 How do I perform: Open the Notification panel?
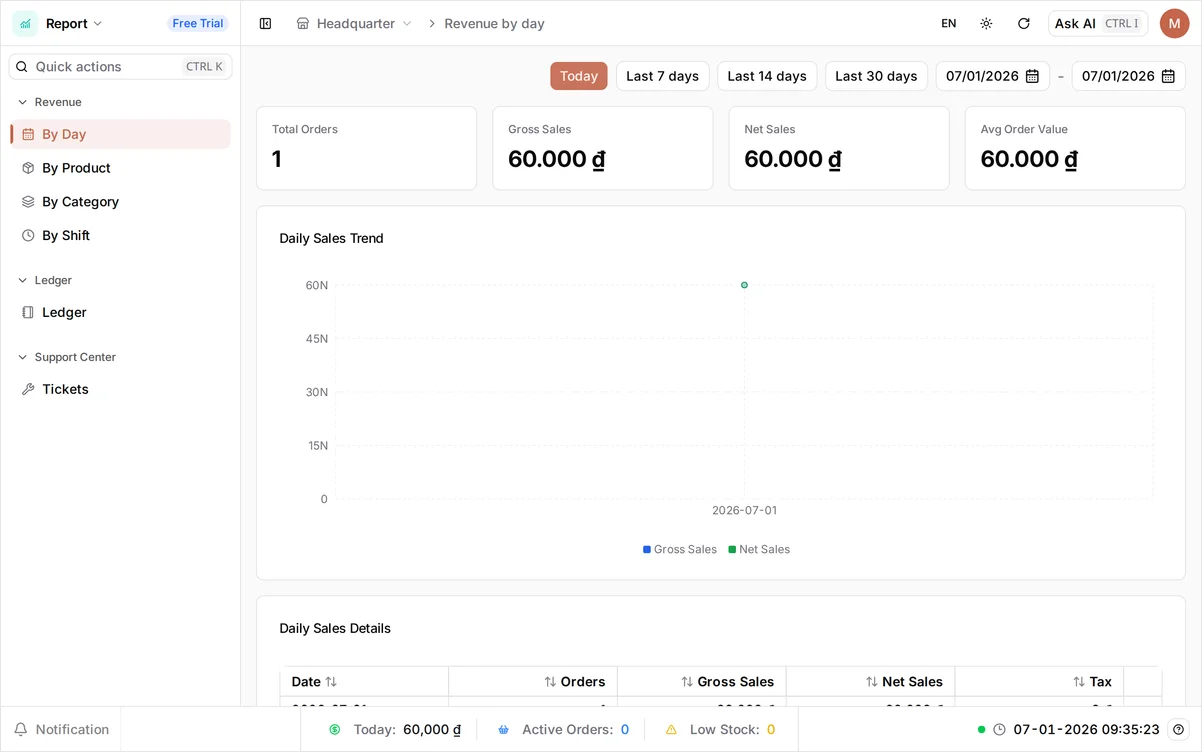61,729
